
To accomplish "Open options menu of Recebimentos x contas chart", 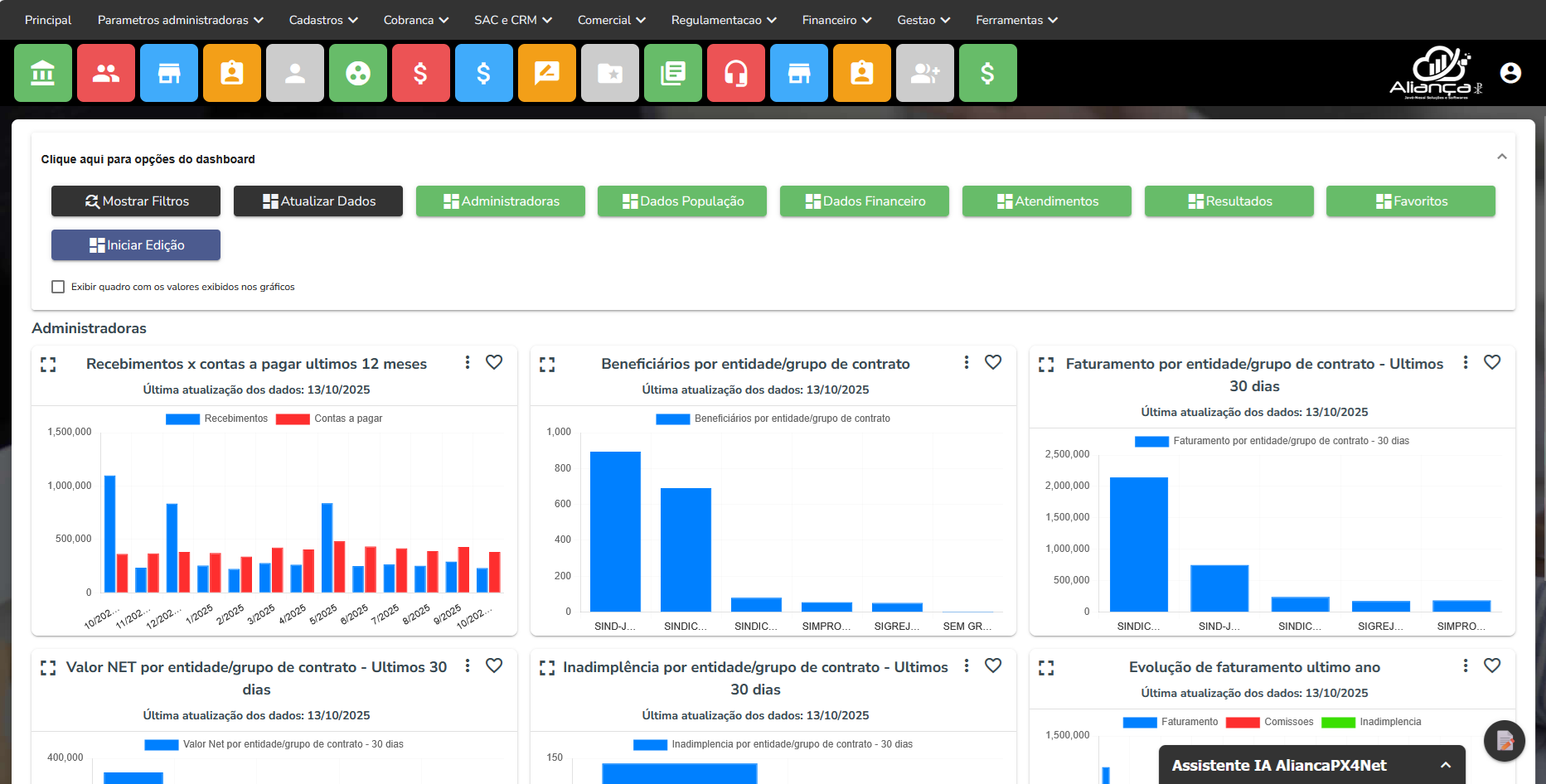I will pyautogui.click(x=468, y=362).
